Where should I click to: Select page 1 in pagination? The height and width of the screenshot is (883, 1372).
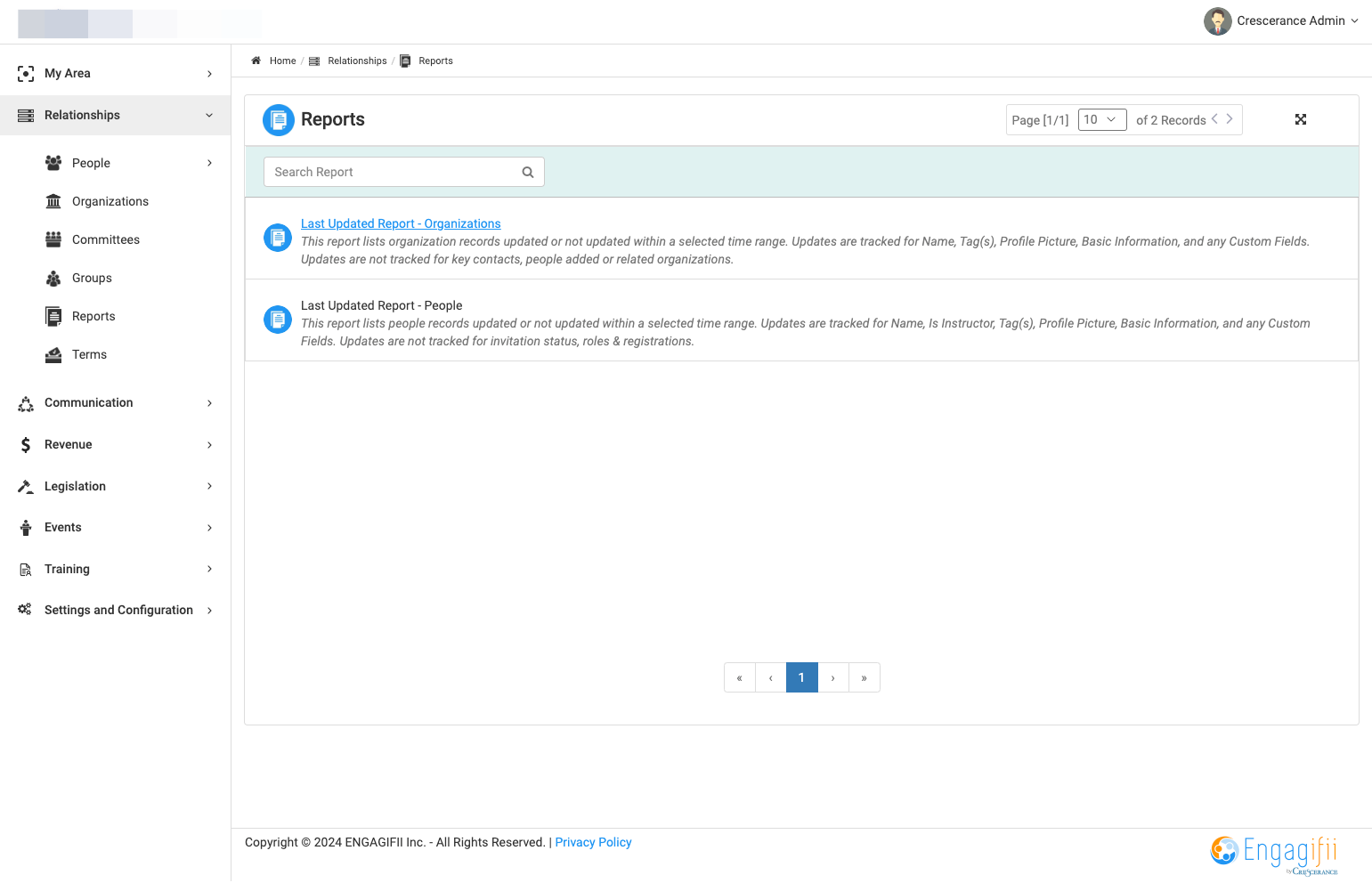click(x=801, y=677)
